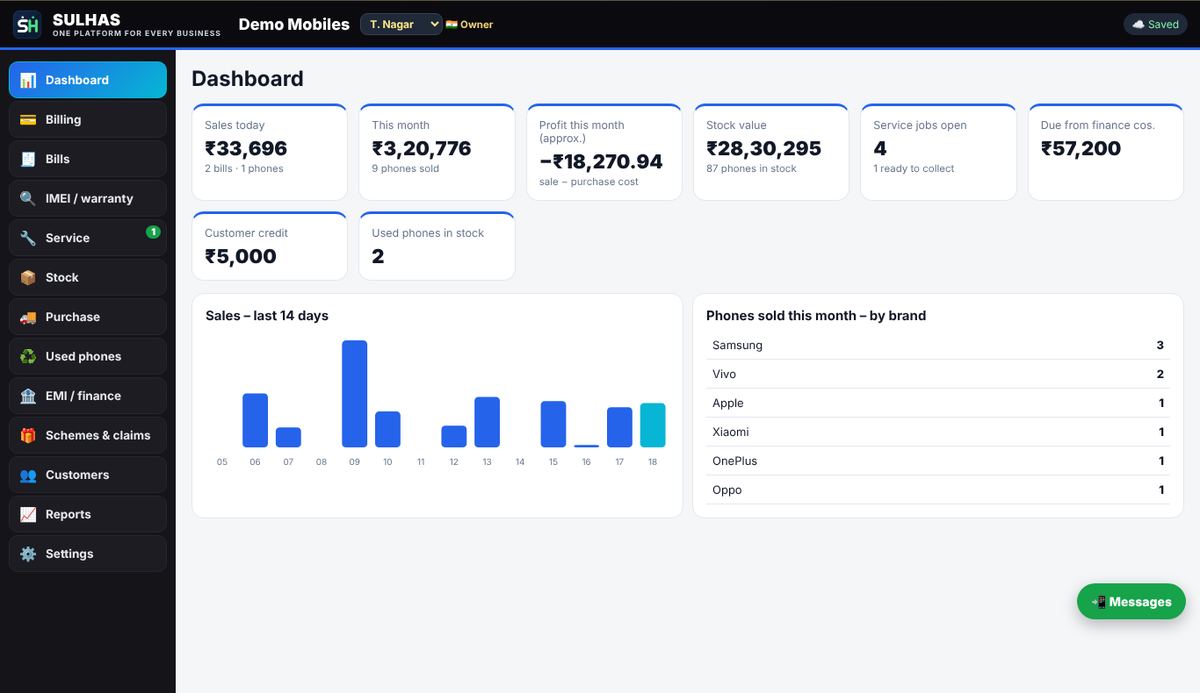Image resolution: width=1200 pixels, height=693 pixels.
Task: Click the Used phones recycle icon
Action: [28, 357]
